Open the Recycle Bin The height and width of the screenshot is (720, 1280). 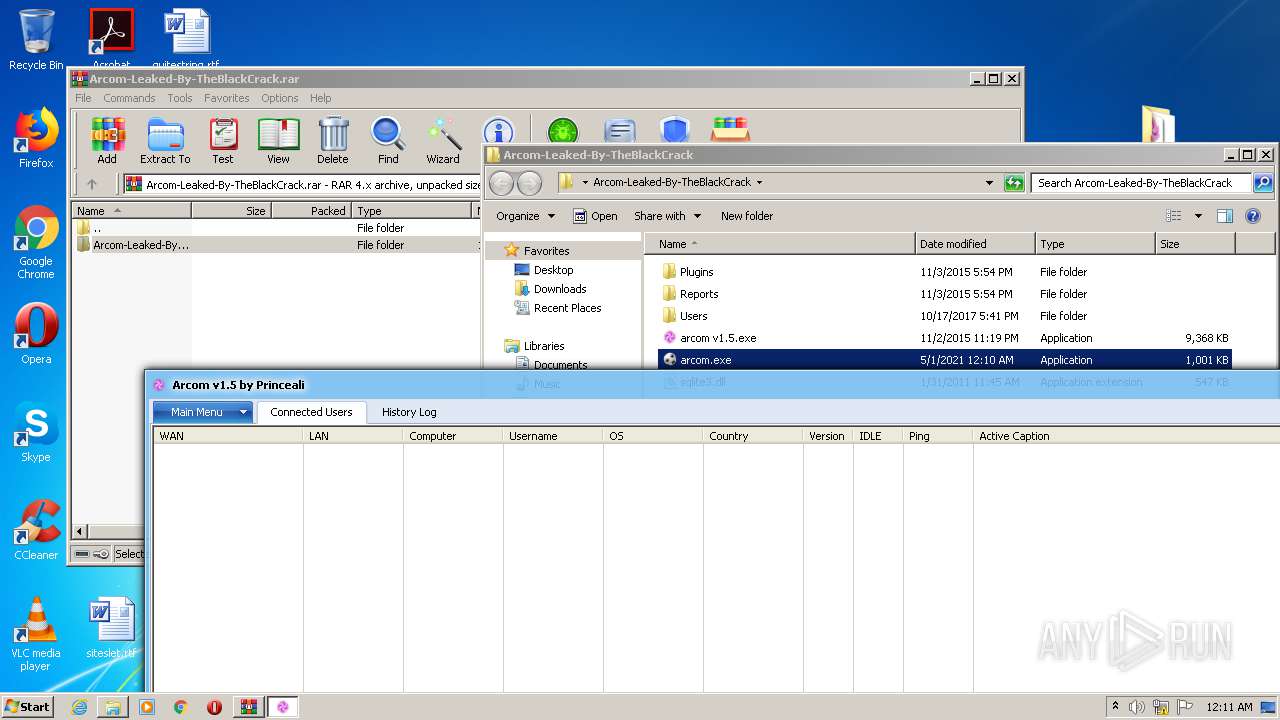(x=36, y=40)
